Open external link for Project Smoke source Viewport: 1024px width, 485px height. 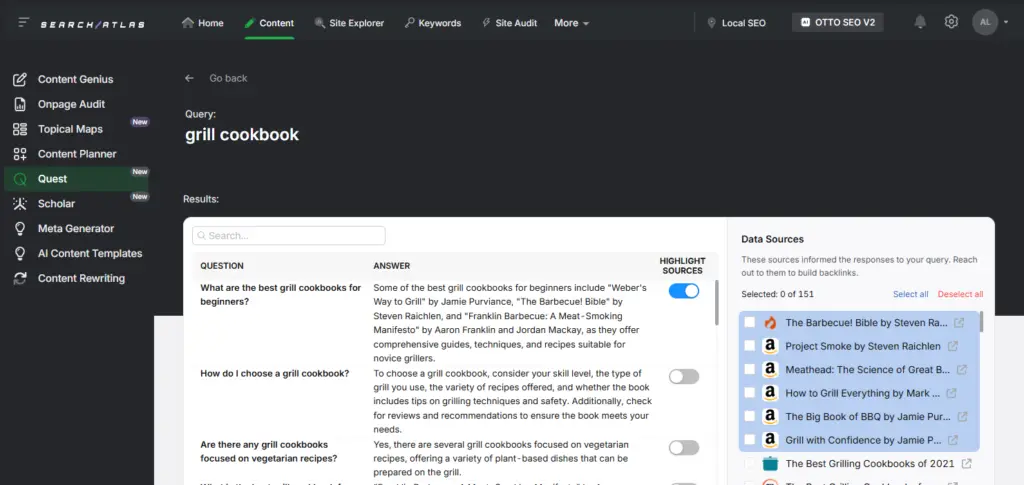pyautogui.click(x=953, y=346)
